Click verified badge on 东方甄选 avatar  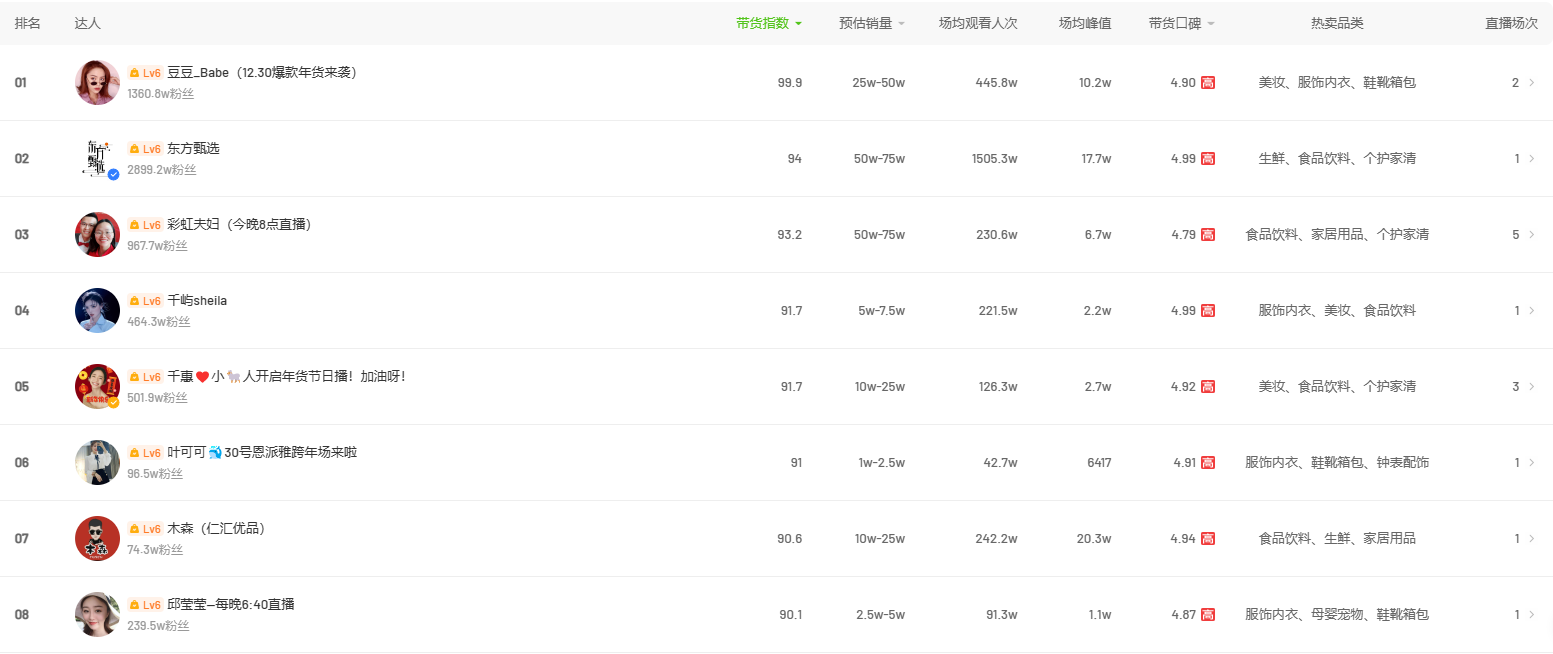(x=113, y=174)
